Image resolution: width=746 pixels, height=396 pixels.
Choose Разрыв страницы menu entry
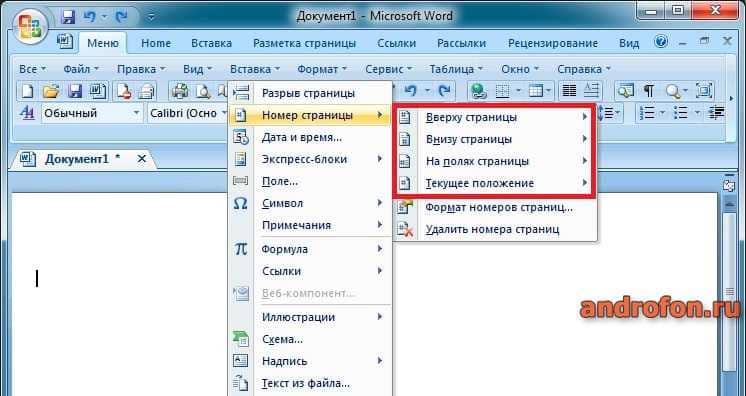310,93
